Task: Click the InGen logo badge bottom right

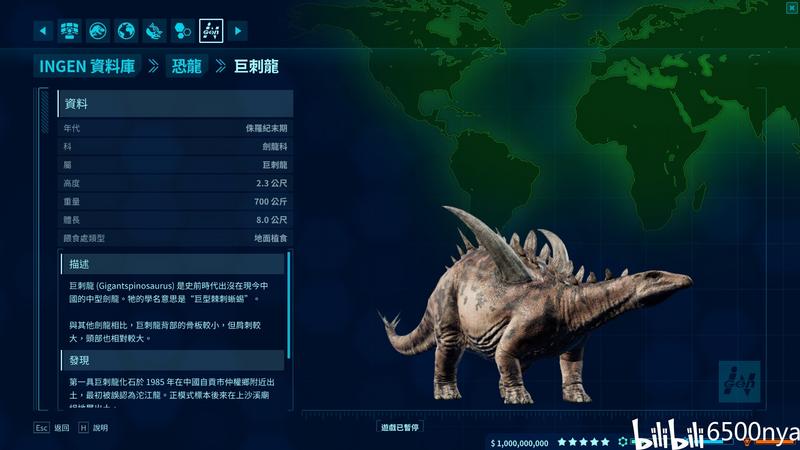Action: click(x=739, y=382)
